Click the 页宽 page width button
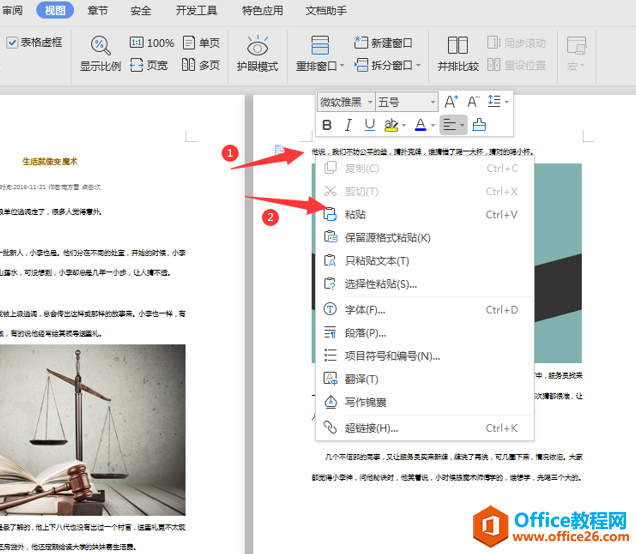Screen dimensions: 636x554 click(149, 64)
